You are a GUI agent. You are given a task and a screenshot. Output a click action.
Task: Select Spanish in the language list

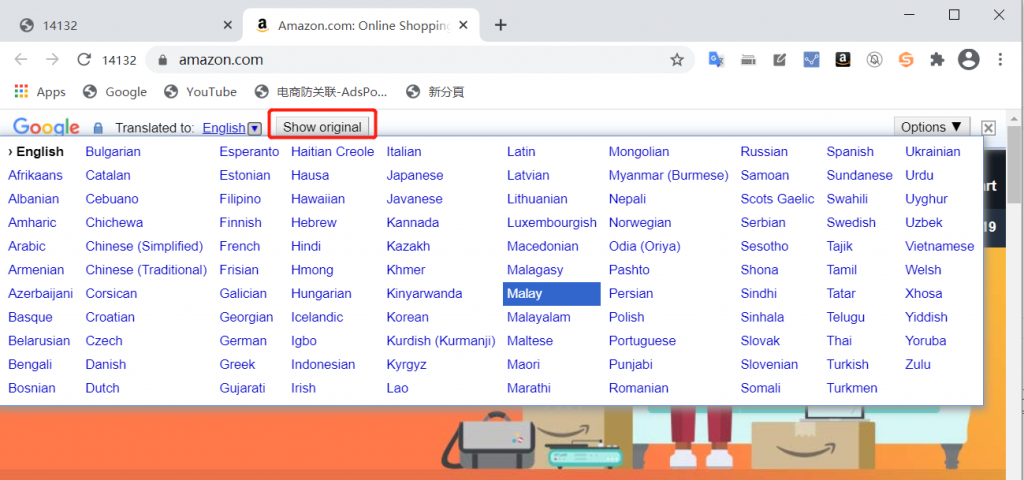tap(850, 152)
